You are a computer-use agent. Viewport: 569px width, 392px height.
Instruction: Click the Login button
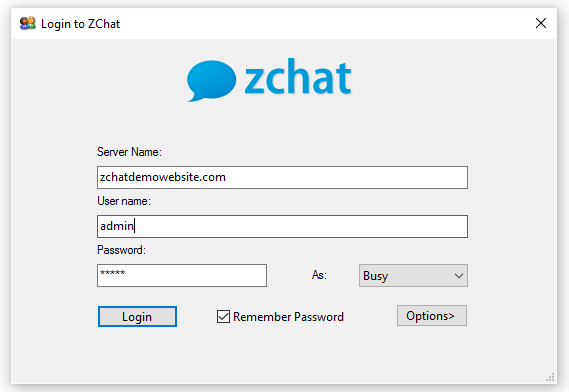pyautogui.click(x=137, y=317)
